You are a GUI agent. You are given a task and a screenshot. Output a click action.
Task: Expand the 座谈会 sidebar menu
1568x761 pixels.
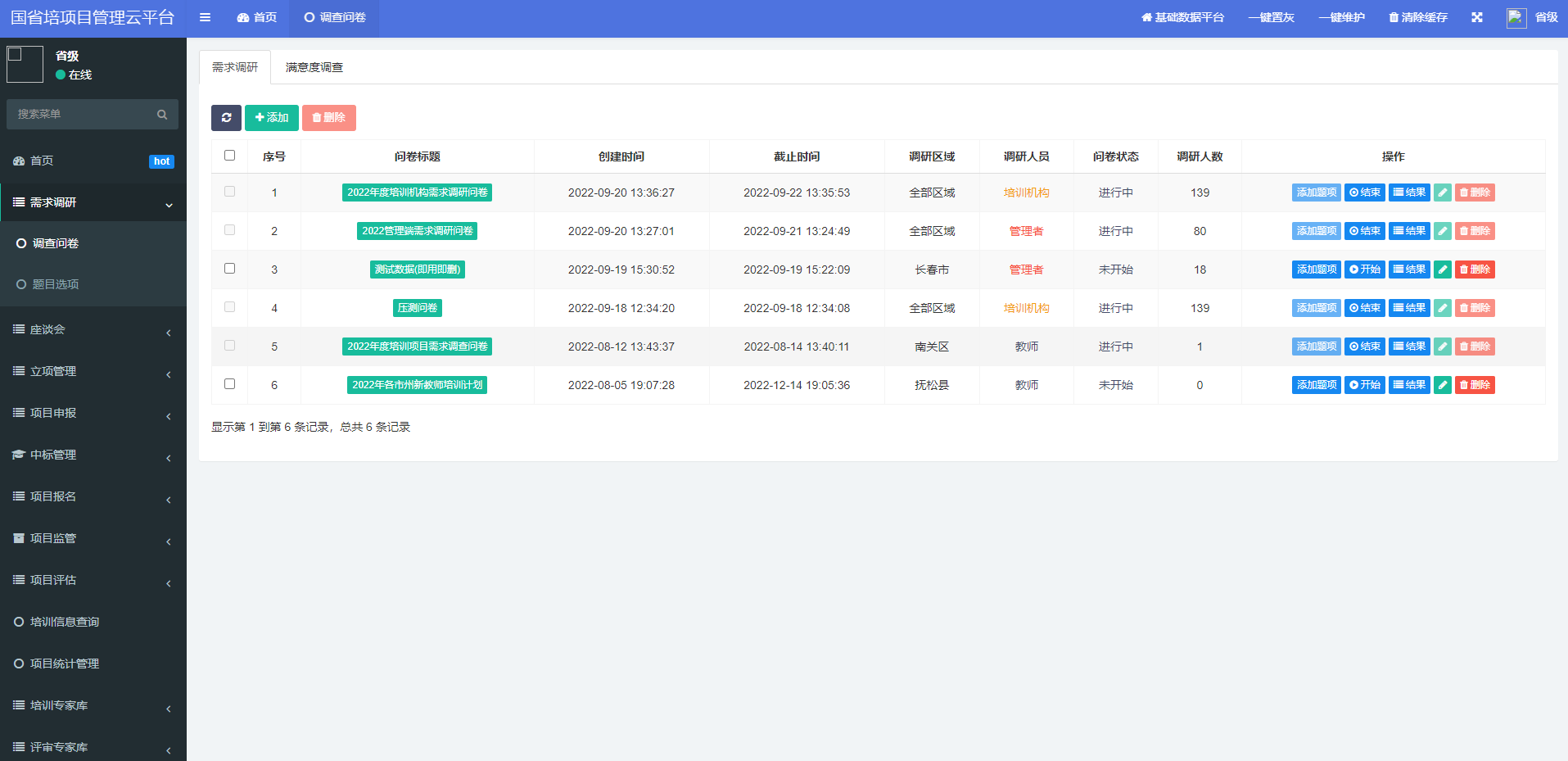click(93, 329)
